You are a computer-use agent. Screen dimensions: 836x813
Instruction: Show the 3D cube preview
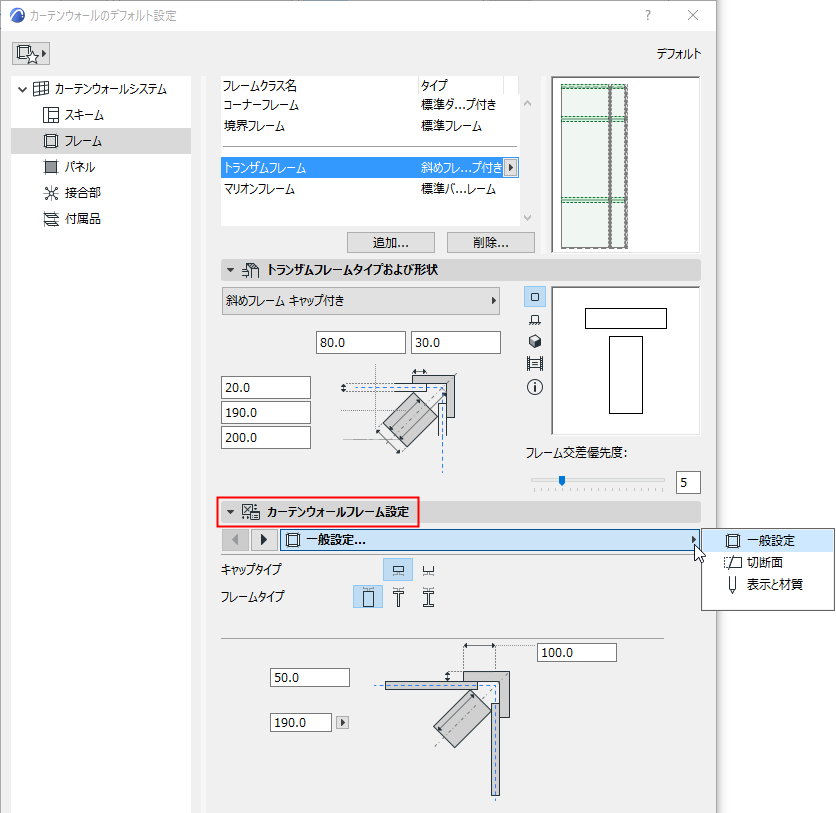pos(536,341)
